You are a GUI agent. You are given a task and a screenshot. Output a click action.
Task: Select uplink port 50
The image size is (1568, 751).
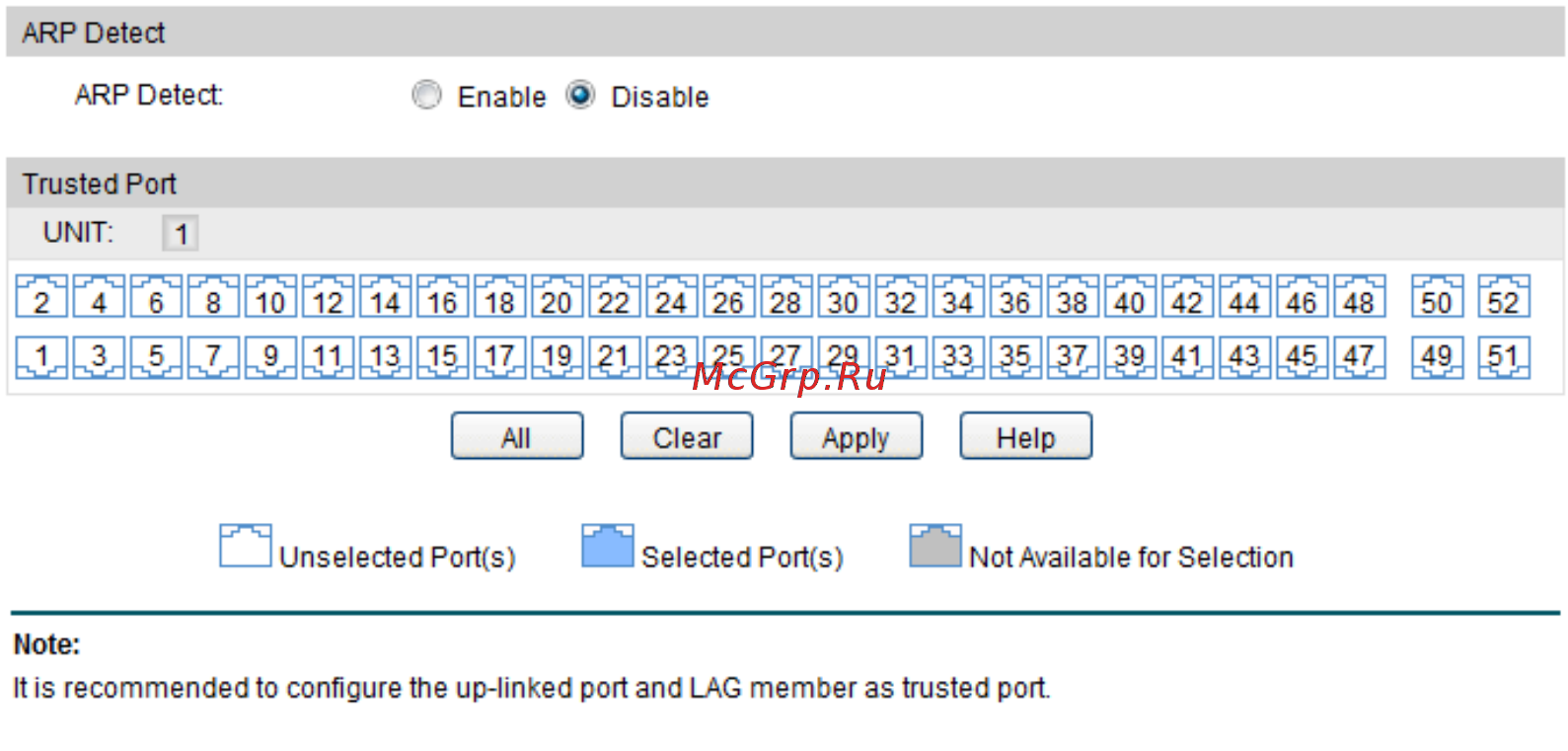tap(1437, 297)
